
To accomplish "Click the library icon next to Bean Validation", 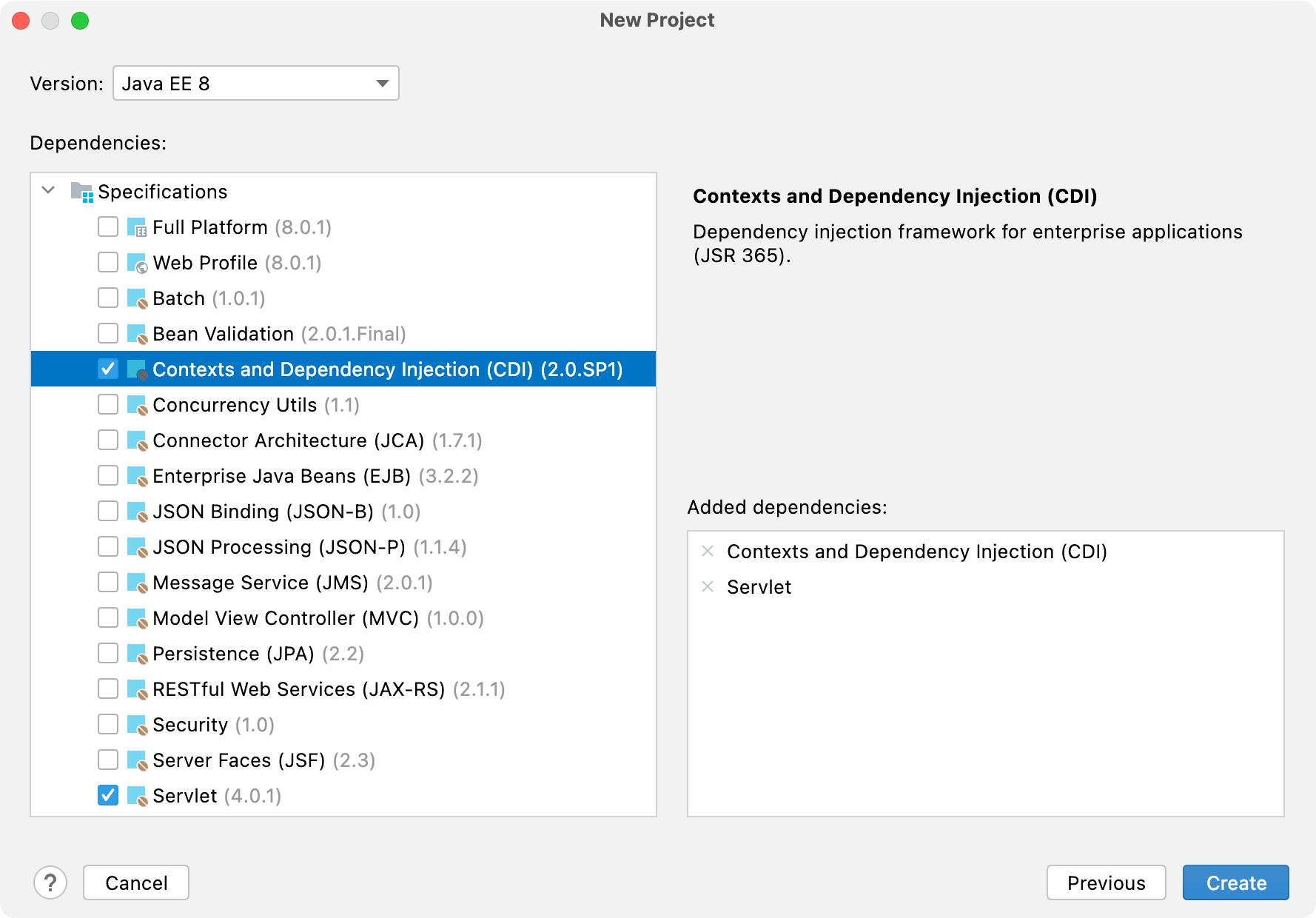I will pyautogui.click(x=137, y=333).
